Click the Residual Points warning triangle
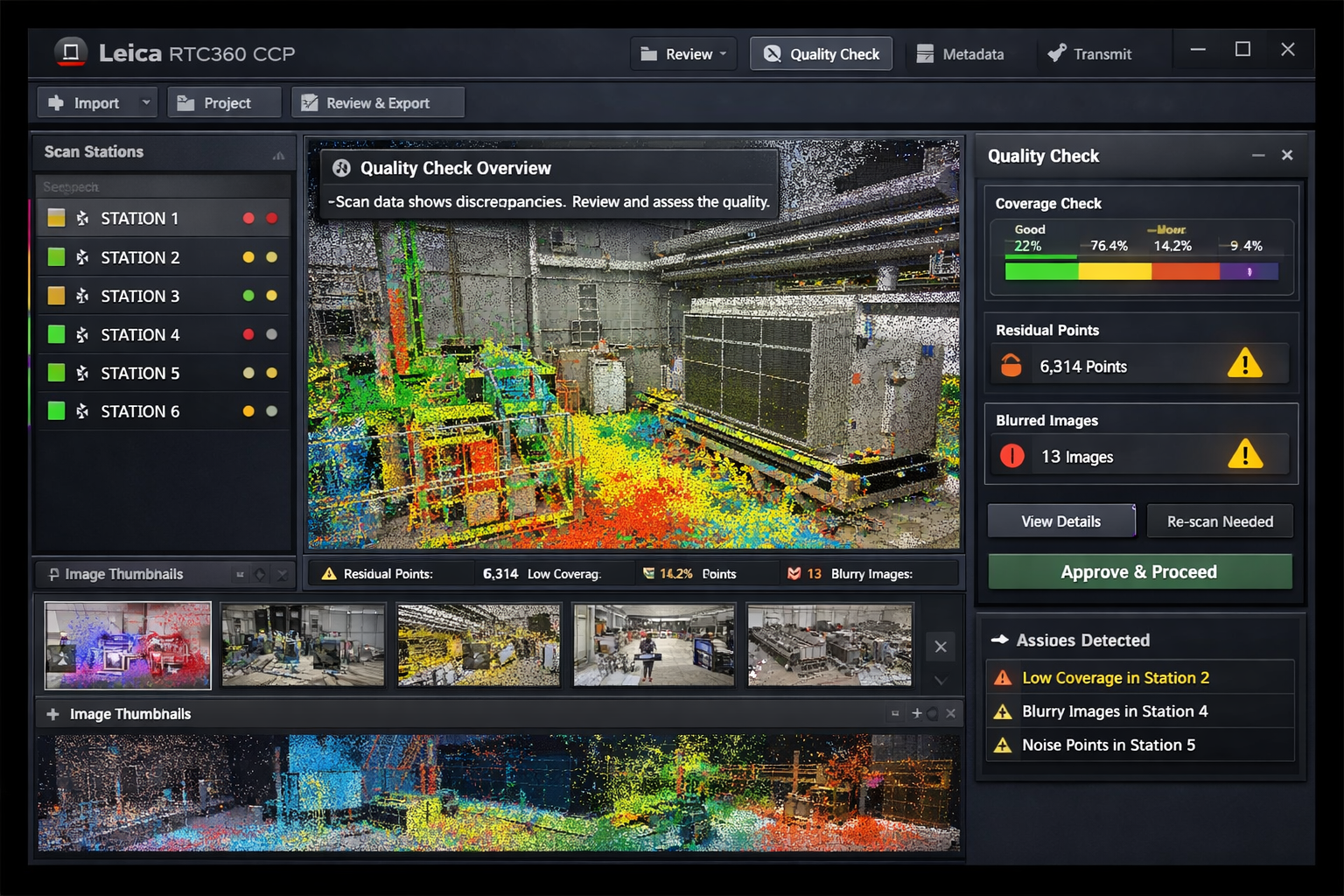The height and width of the screenshot is (896, 1344). [1244, 364]
